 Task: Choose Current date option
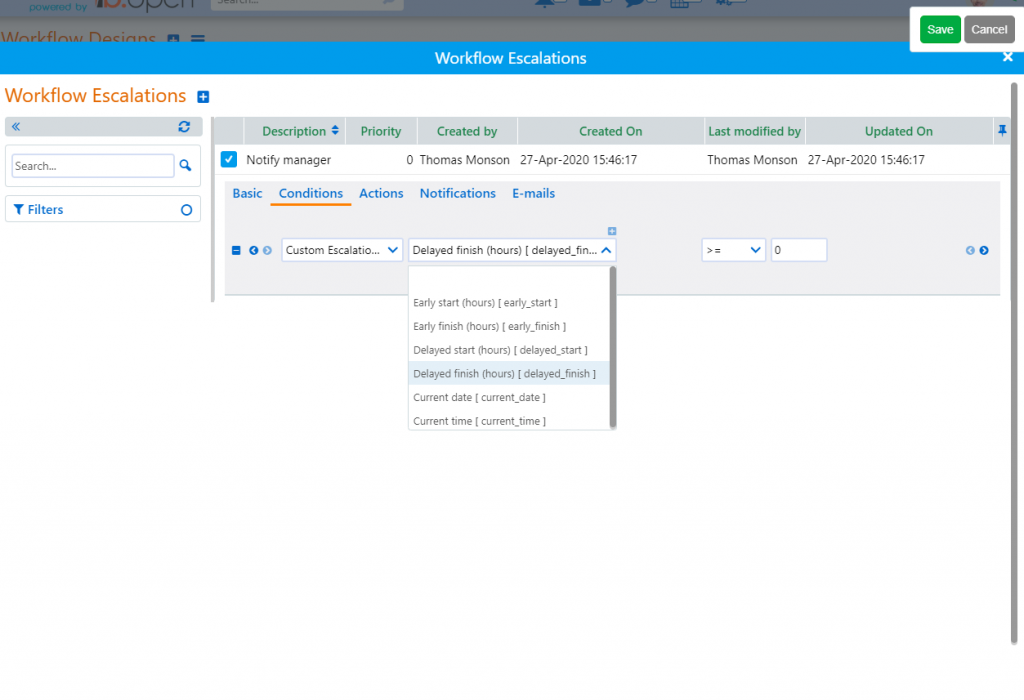509,397
